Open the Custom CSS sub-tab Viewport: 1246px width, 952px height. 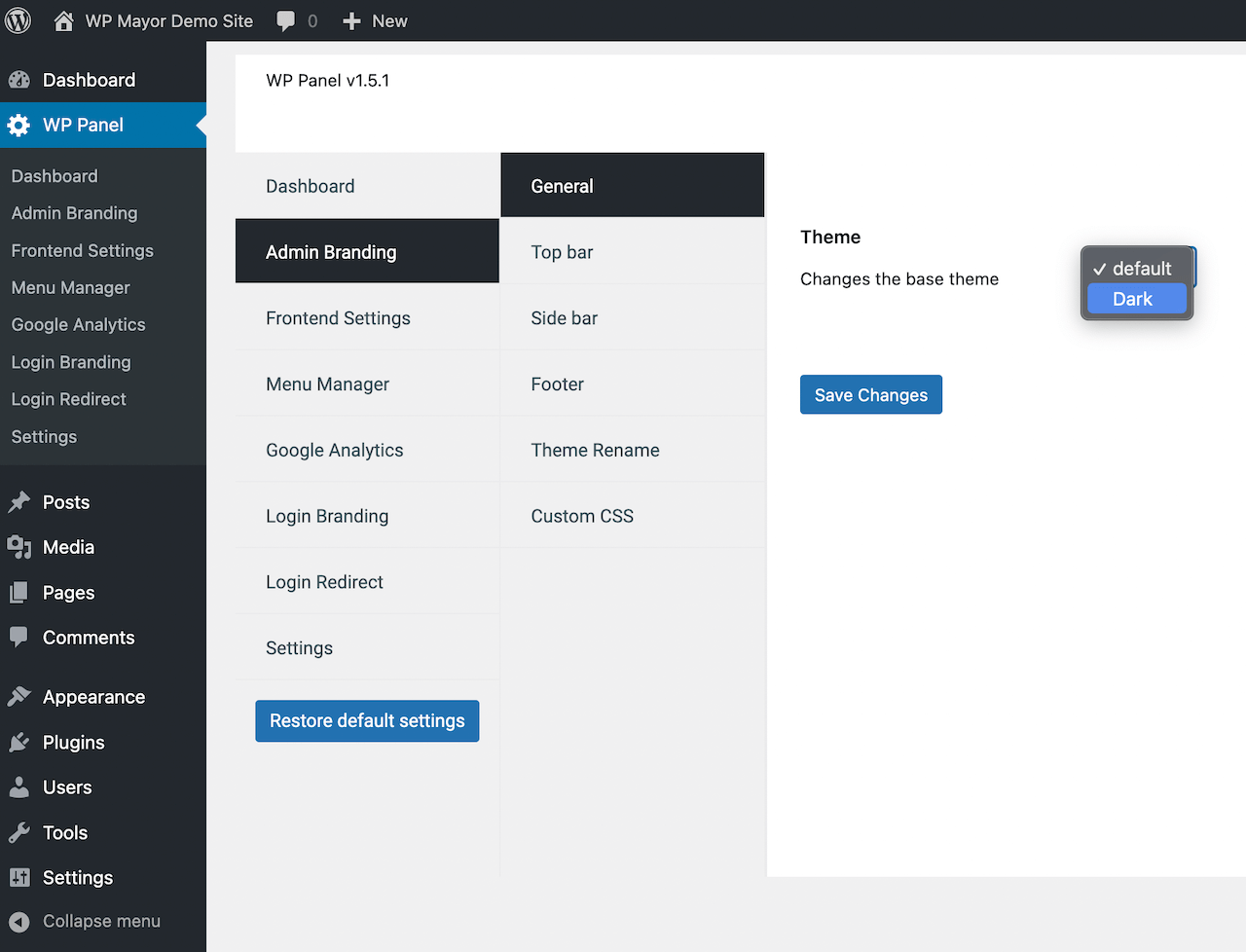pyautogui.click(x=633, y=516)
